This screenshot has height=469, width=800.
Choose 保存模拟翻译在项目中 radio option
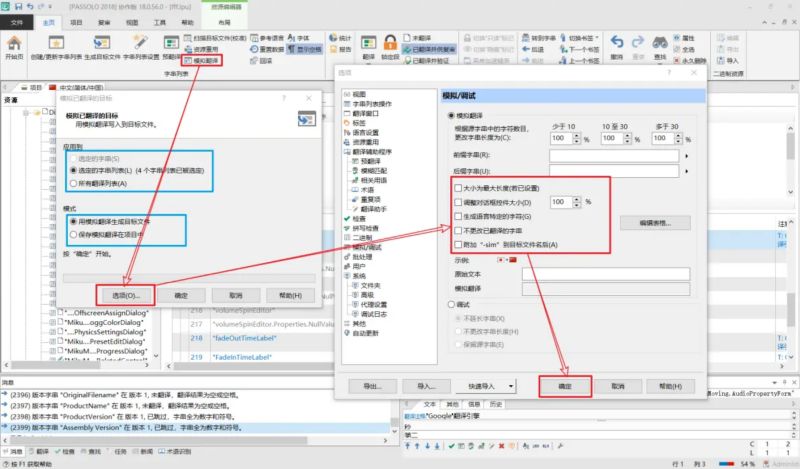73,234
